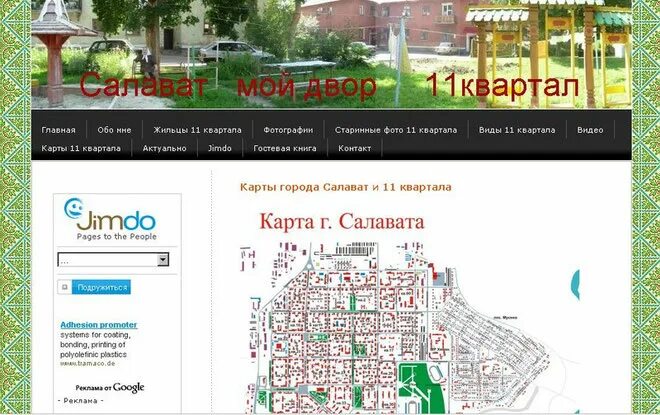Click the small share icon beside Поделиться
Image resolution: width=660 pixels, height=415 pixels.
pyautogui.click(x=64, y=287)
